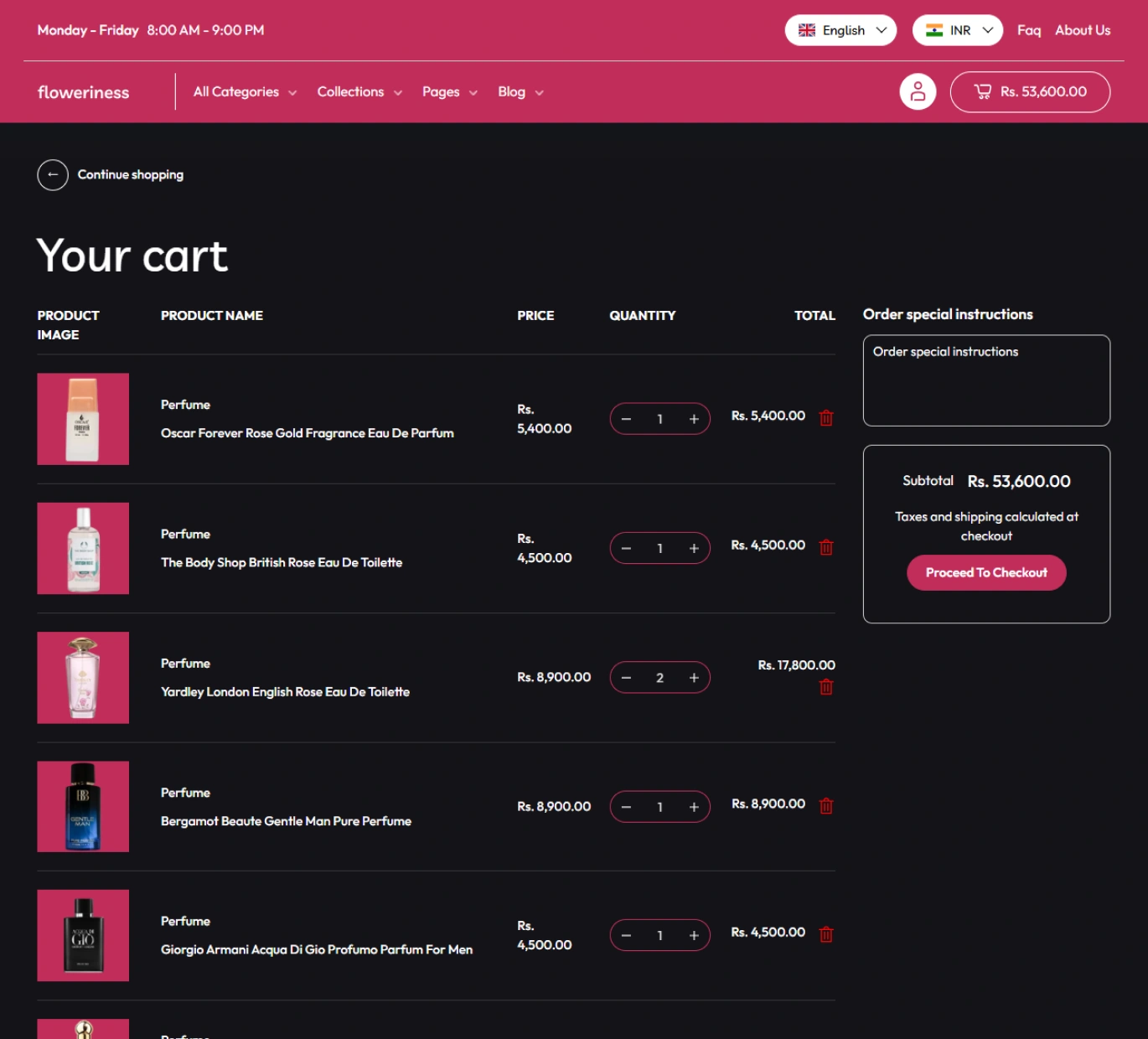Image resolution: width=1148 pixels, height=1039 pixels.
Task: Open cart button showing Rs. 53,600.00
Action: click(1030, 92)
